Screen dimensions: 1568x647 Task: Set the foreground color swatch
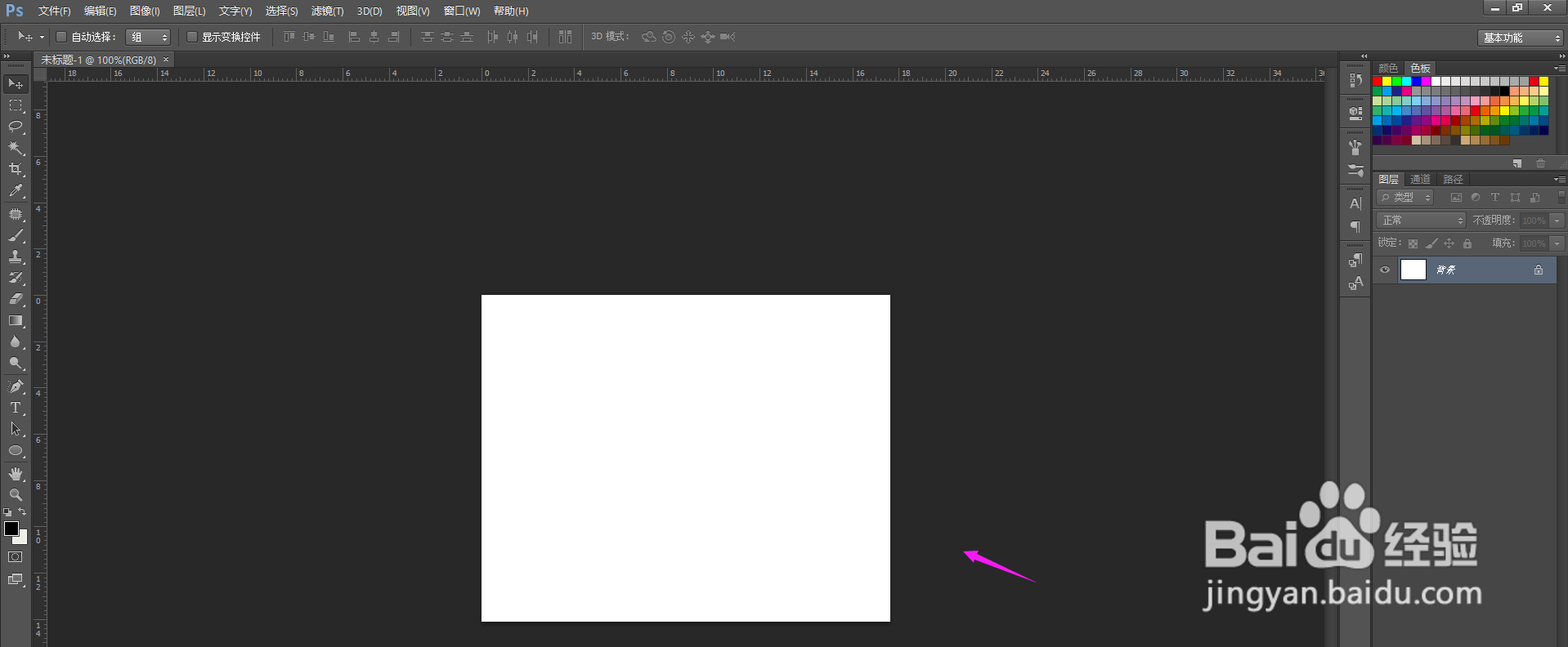[11, 529]
